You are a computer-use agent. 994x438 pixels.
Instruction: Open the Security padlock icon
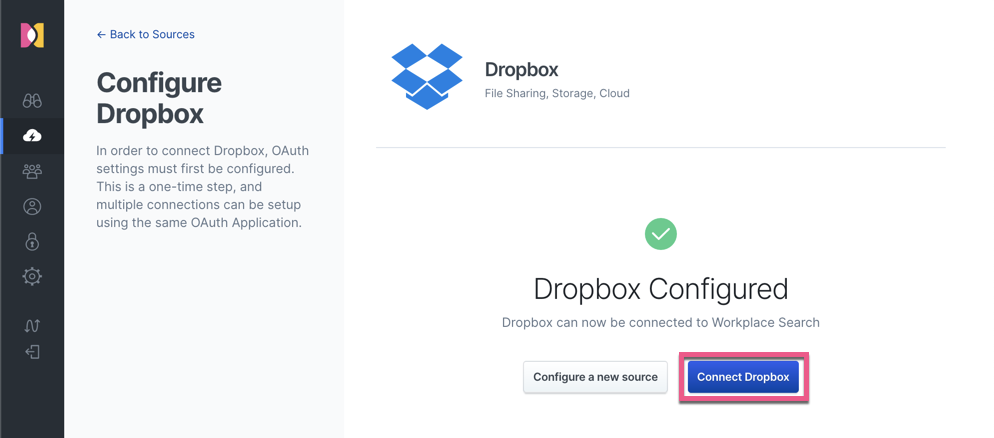pyautogui.click(x=32, y=242)
